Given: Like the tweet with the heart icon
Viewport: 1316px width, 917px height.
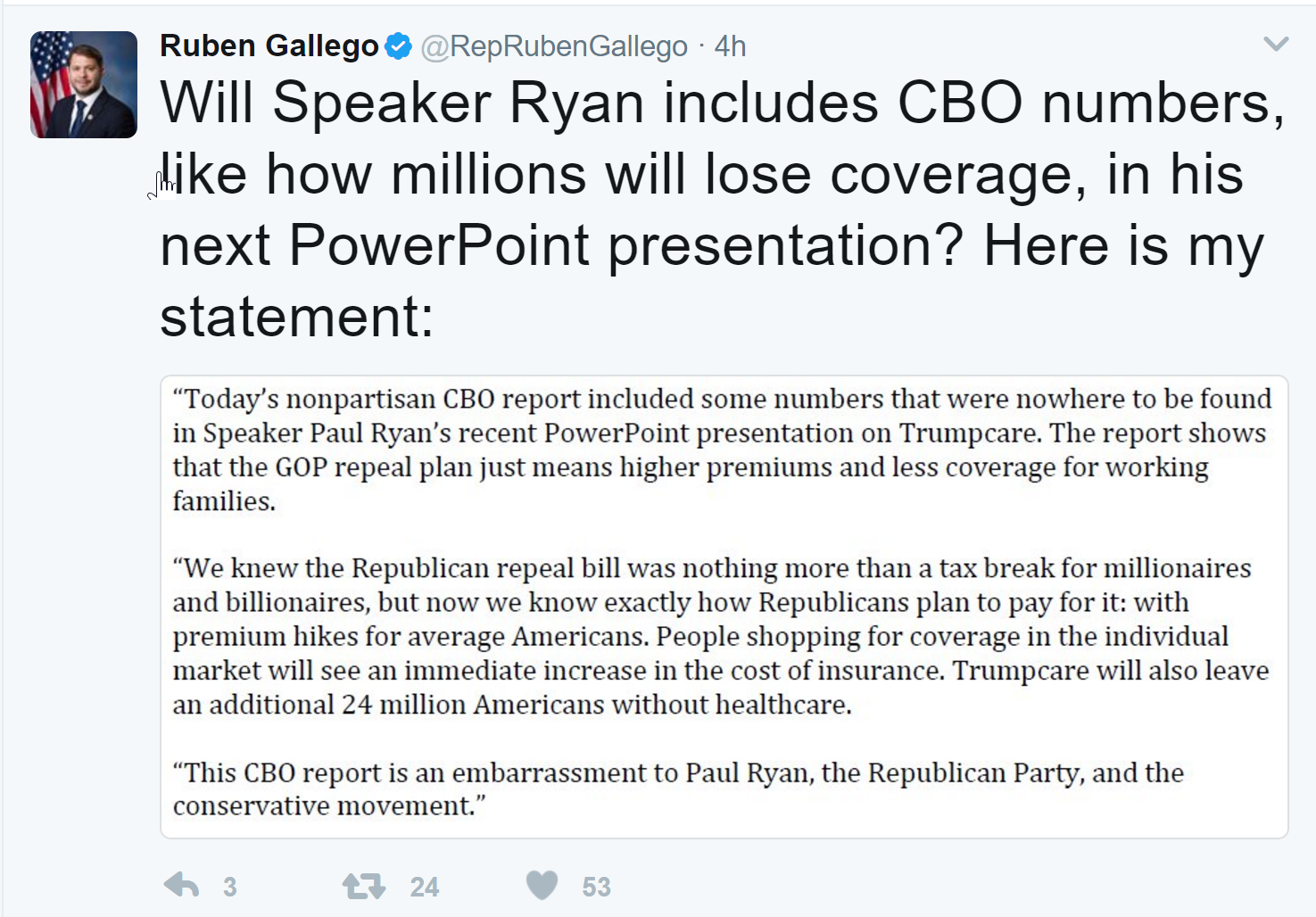Looking at the screenshot, I should click(x=542, y=885).
